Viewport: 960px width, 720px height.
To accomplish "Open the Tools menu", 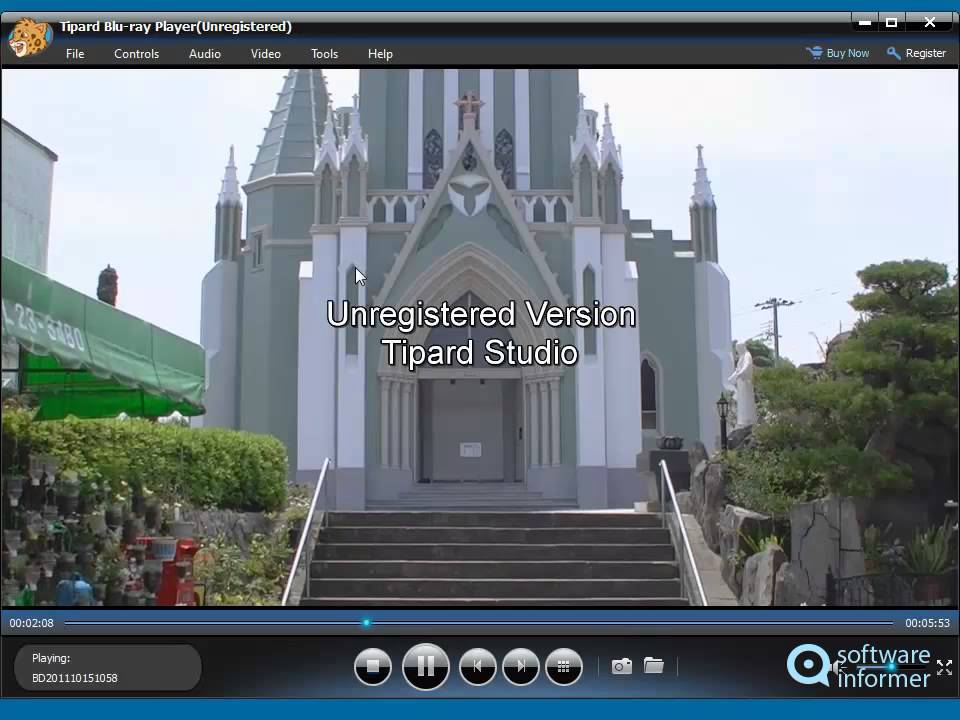I will [x=324, y=54].
